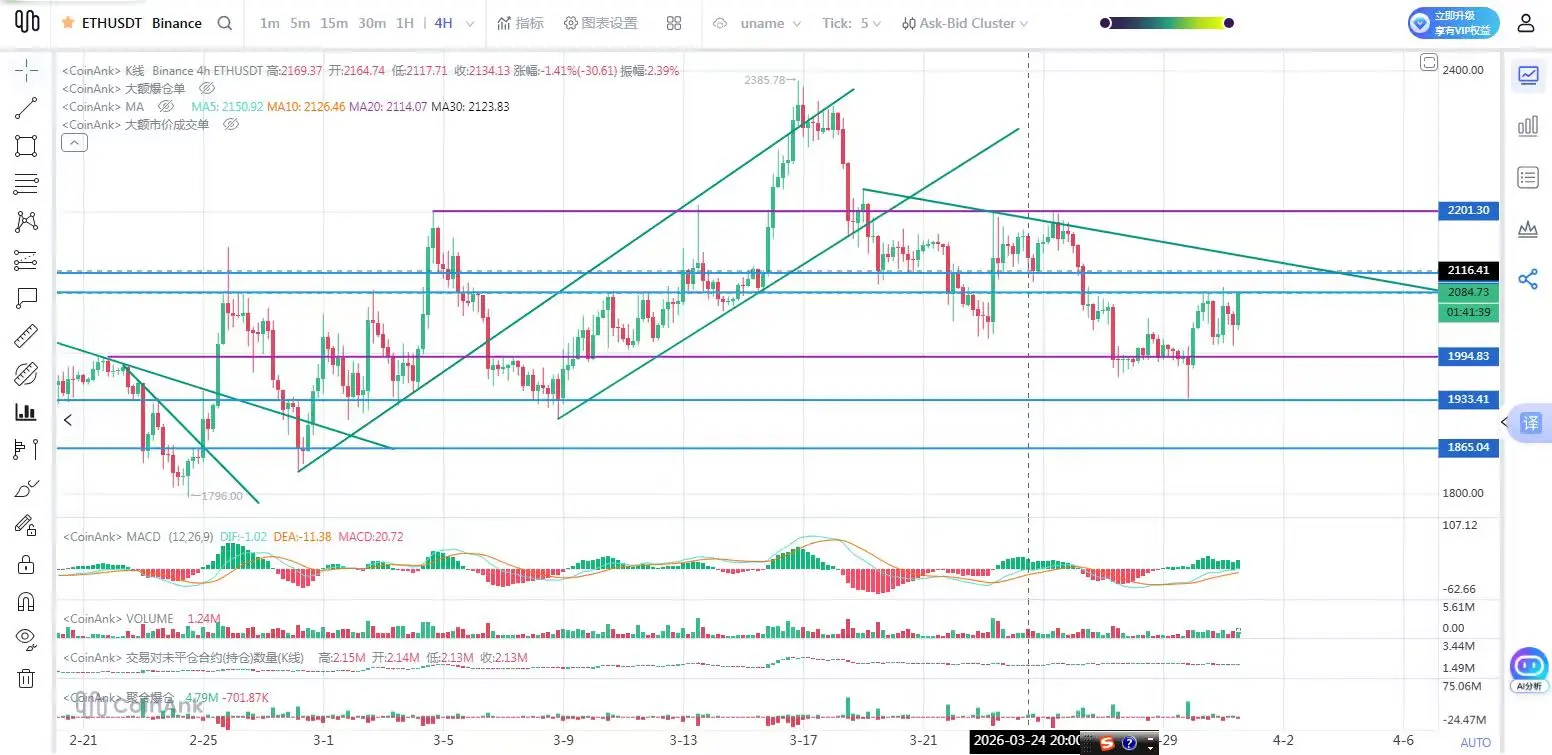Delete all drawings with trash icon
Viewport: 1552px width, 755px height.
click(26, 678)
